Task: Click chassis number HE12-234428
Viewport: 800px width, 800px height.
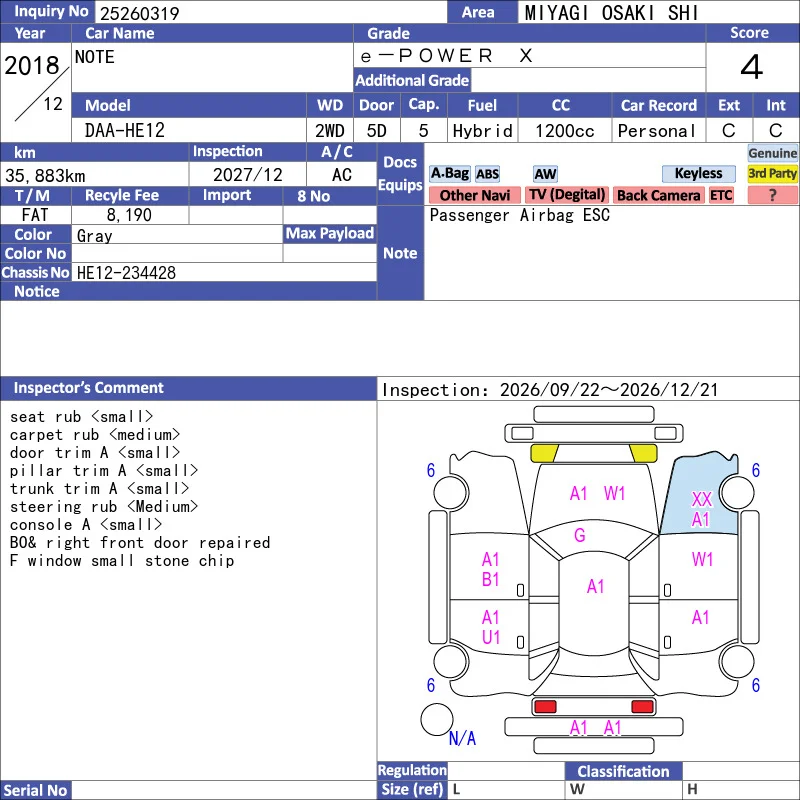Action: [127, 273]
